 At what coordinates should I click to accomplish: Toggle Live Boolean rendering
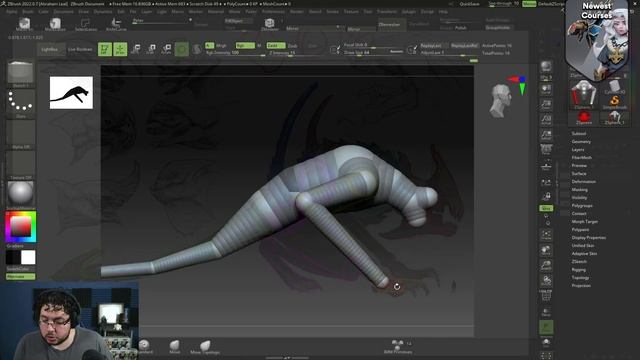80,49
